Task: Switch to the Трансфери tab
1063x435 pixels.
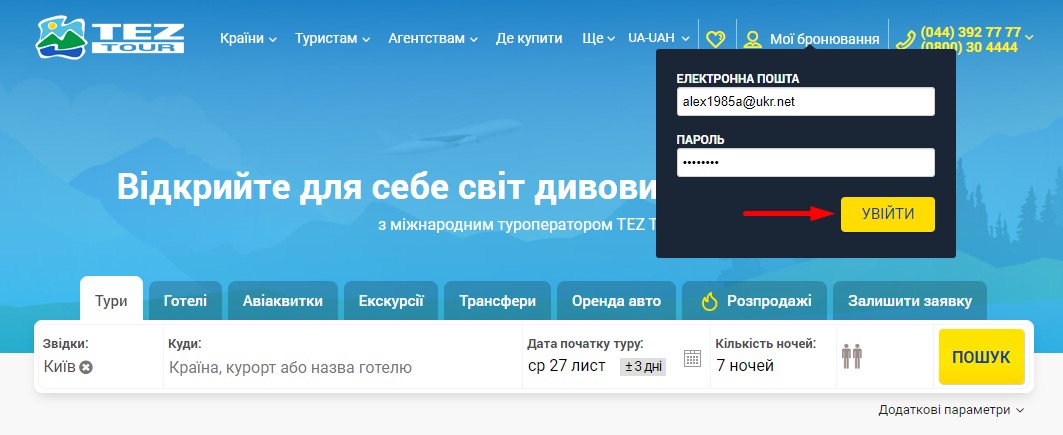Action: 498,301
